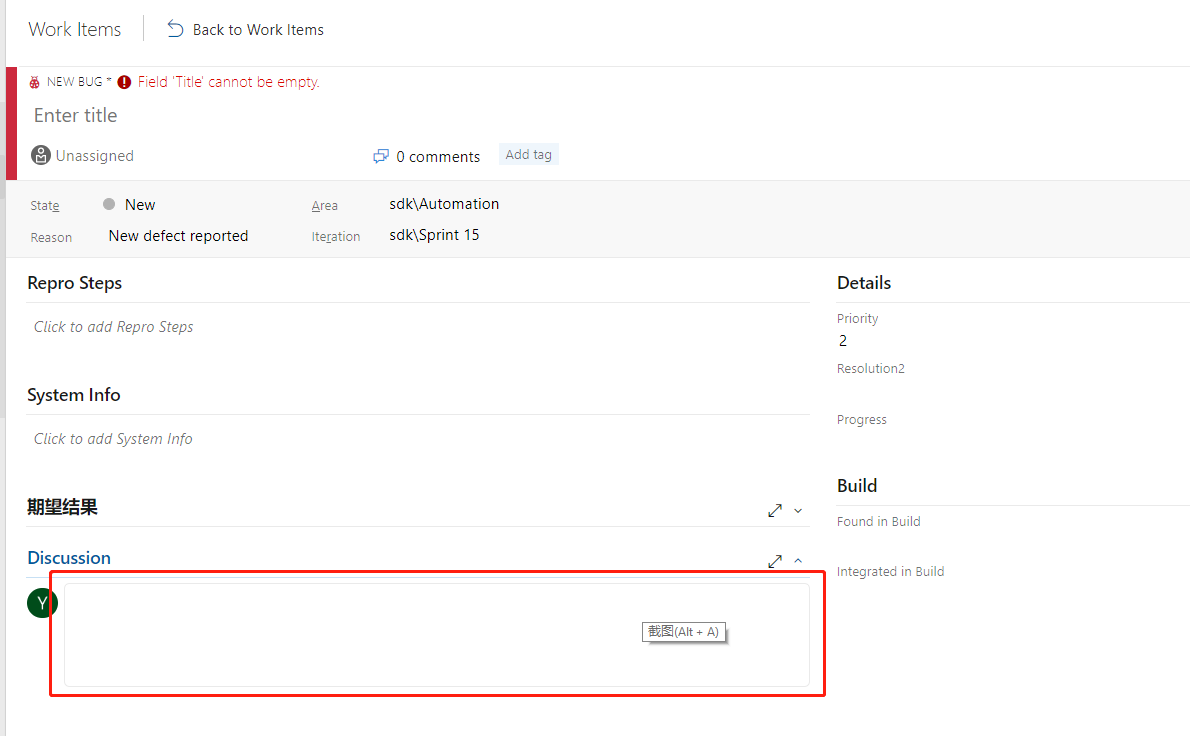This screenshot has height=736, width=1190.
Task: Click the red bug icon
Action: 35,82
